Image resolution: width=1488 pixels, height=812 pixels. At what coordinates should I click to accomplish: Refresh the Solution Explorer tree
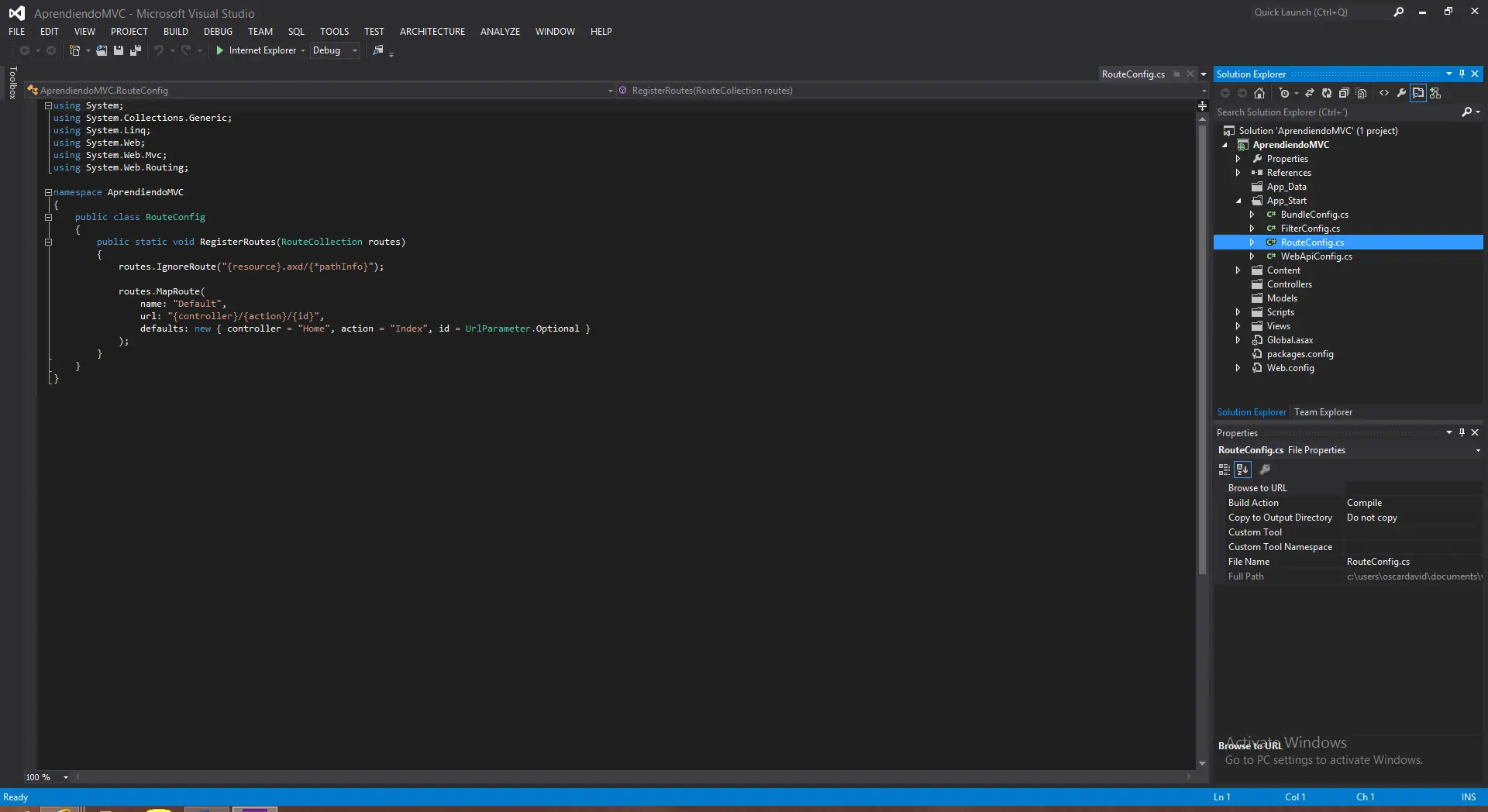(x=1327, y=93)
